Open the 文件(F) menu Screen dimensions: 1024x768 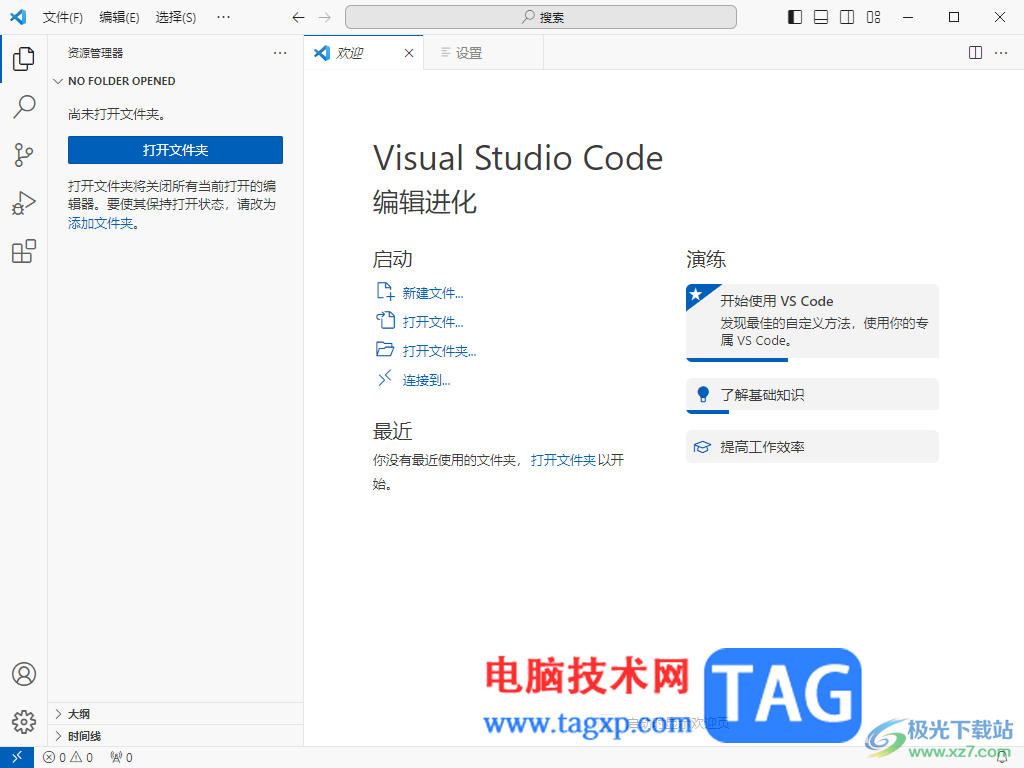63,18
